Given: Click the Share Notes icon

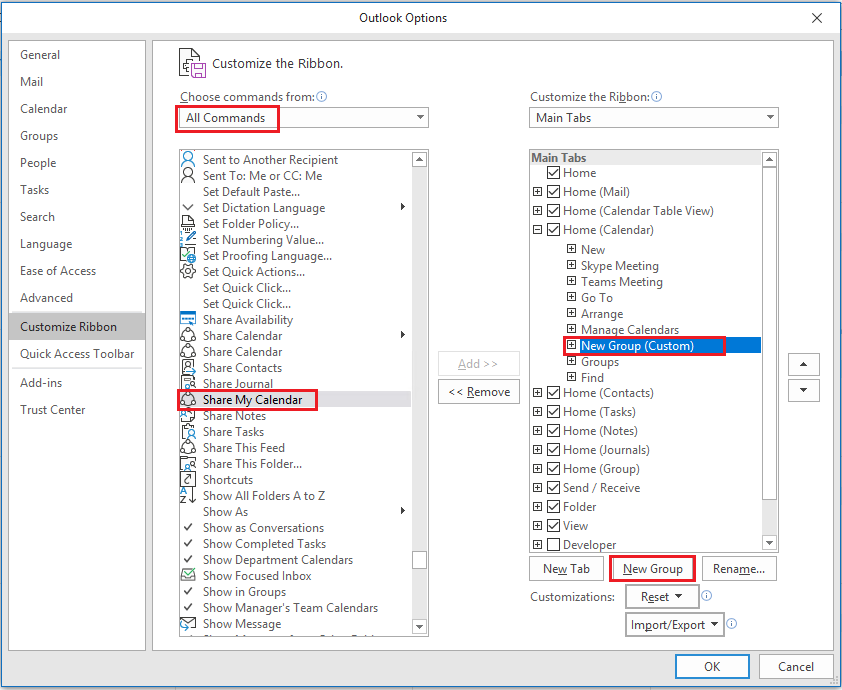Looking at the screenshot, I should 188,416.
